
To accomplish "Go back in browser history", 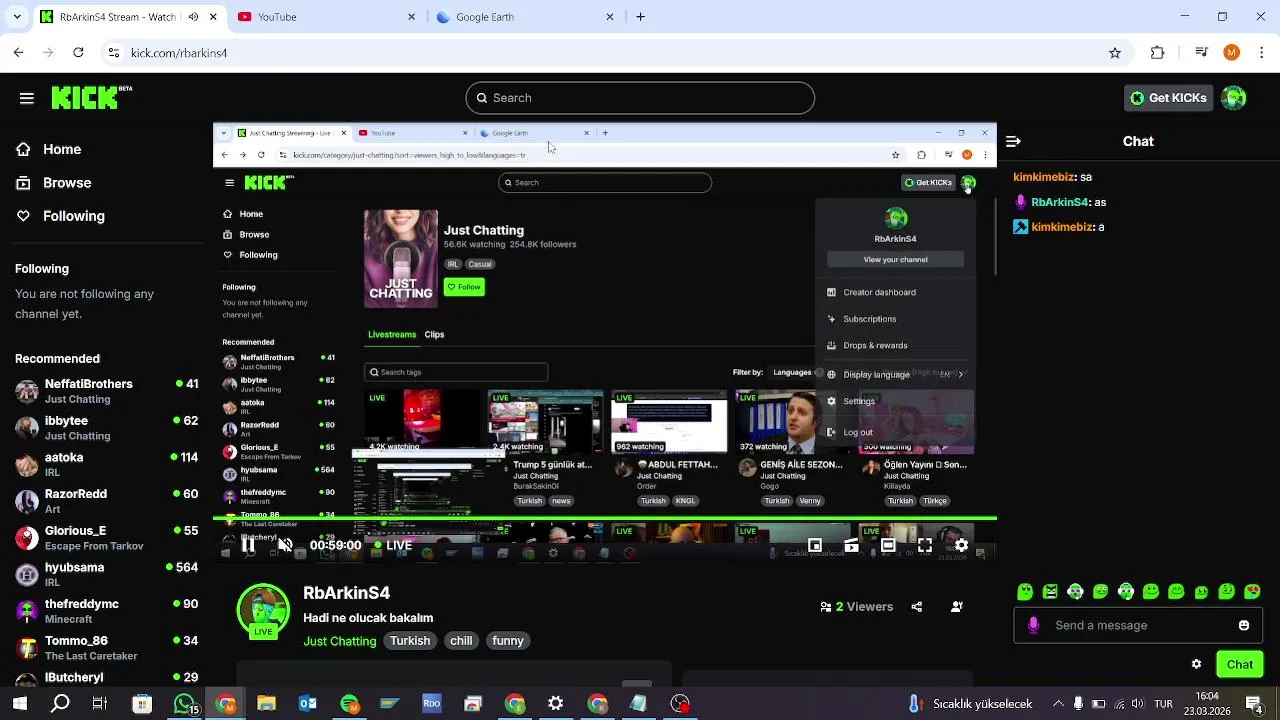I will (x=19, y=53).
